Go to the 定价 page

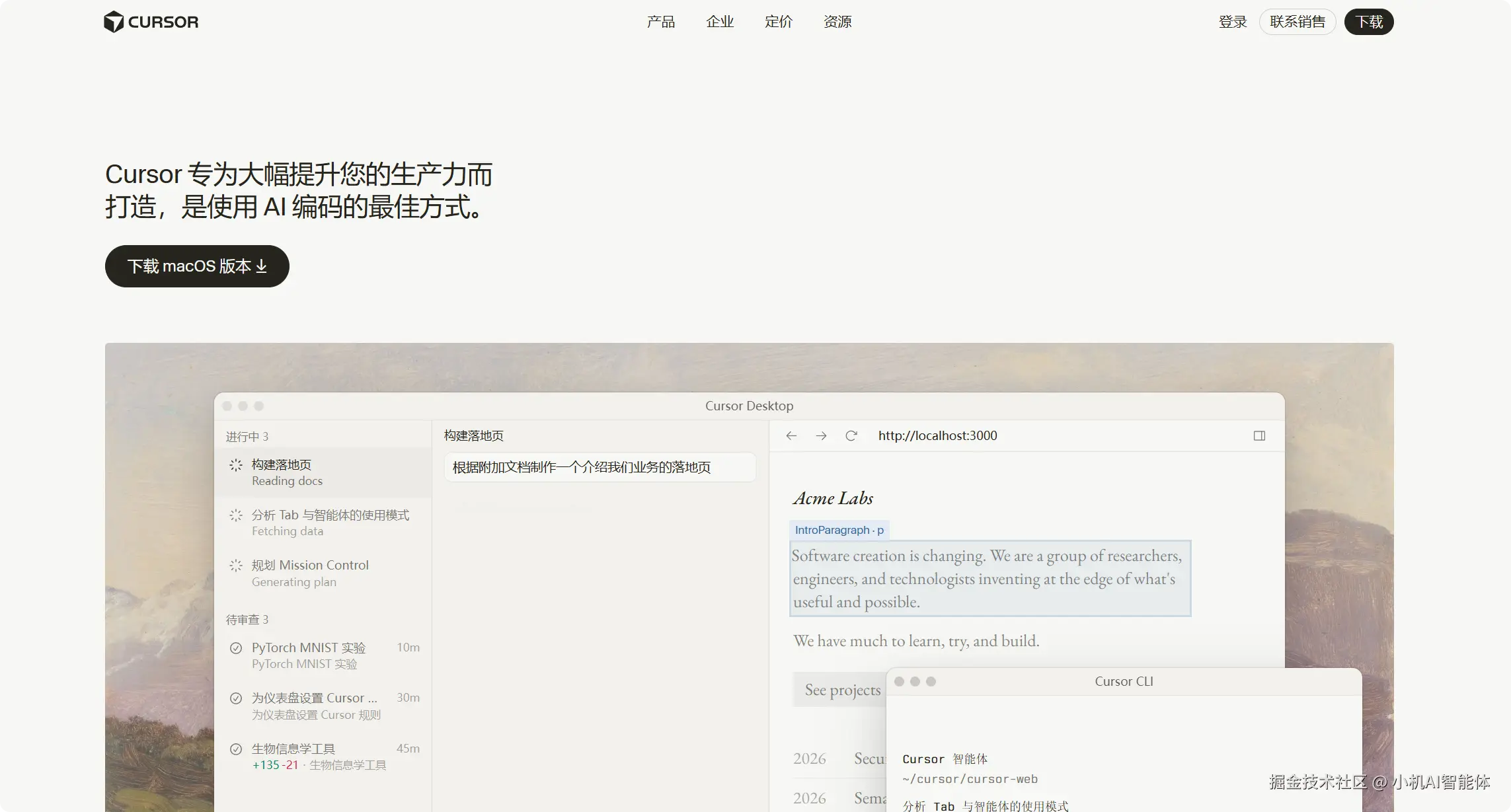(779, 22)
